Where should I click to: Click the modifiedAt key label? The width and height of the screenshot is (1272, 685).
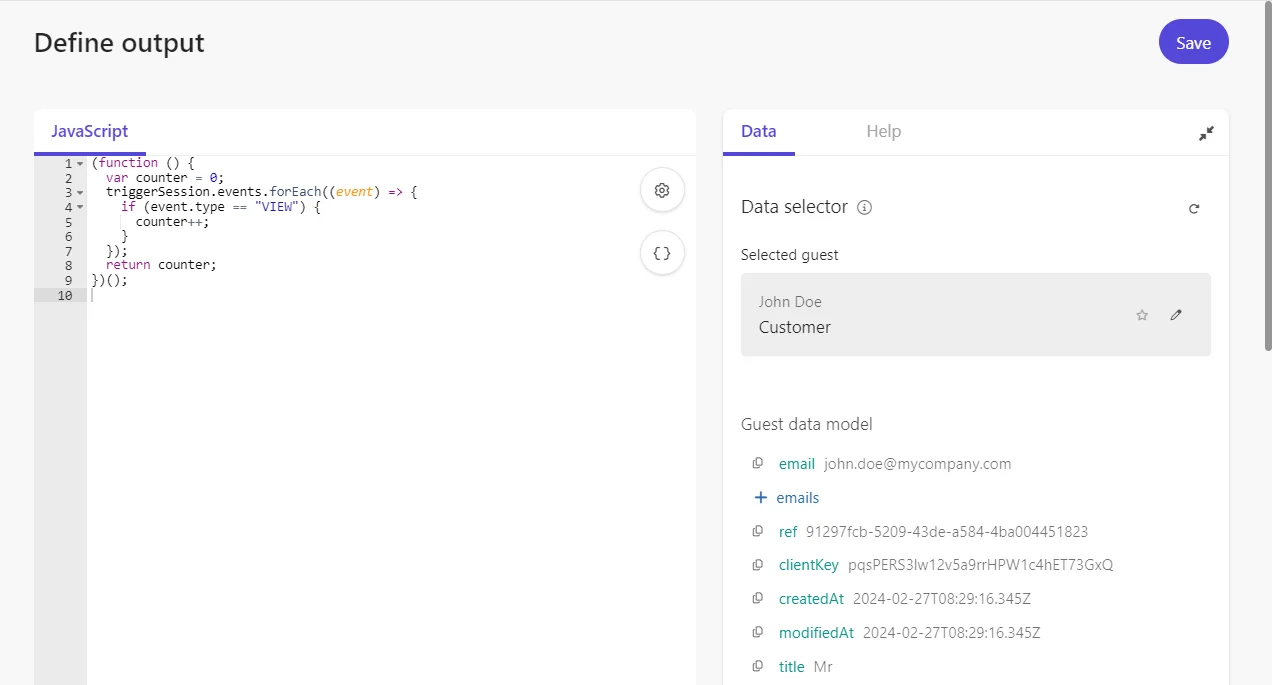816,633
